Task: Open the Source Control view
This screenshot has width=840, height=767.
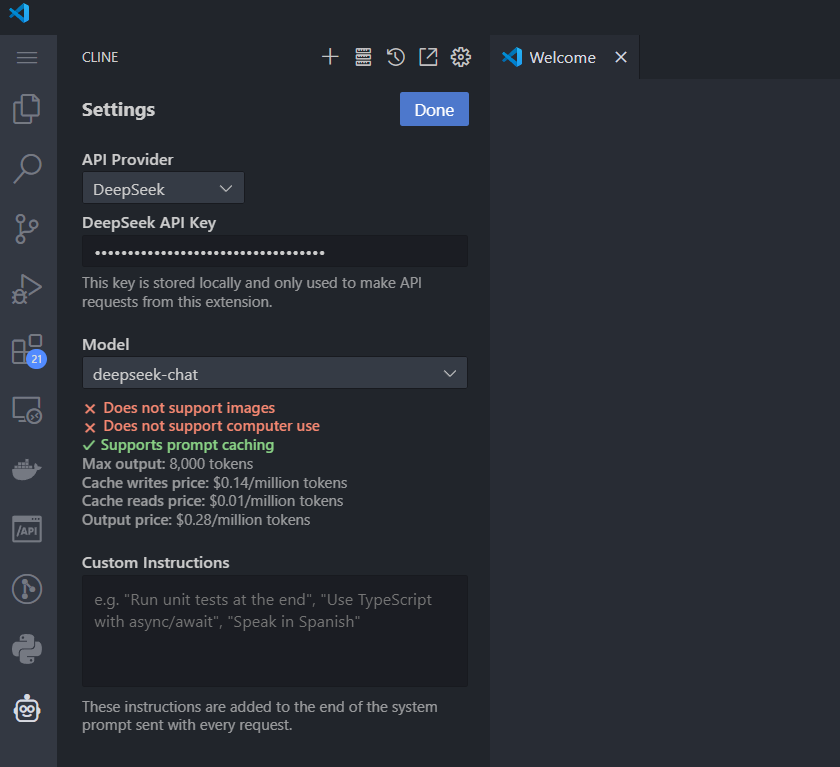Action: coord(27,229)
